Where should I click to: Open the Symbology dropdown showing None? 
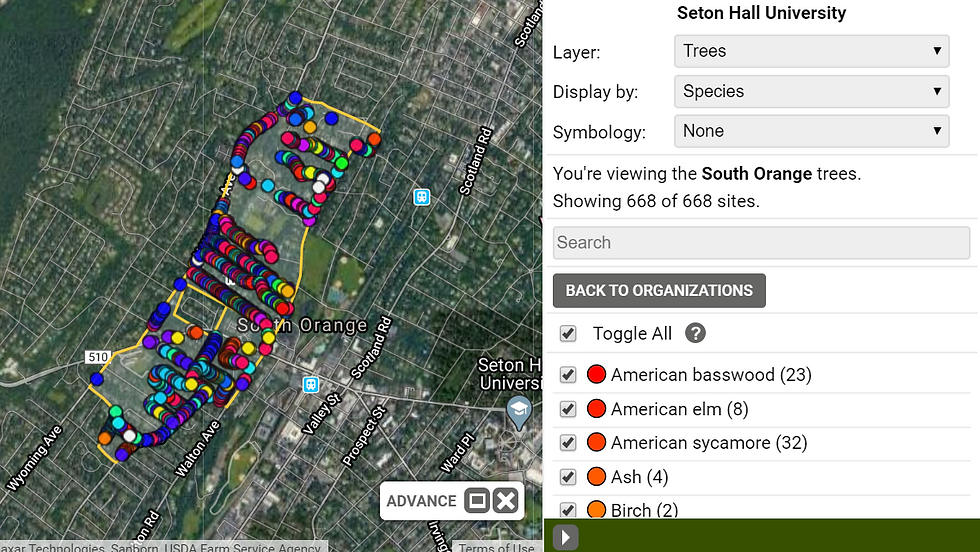pyautogui.click(x=811, y=131)
